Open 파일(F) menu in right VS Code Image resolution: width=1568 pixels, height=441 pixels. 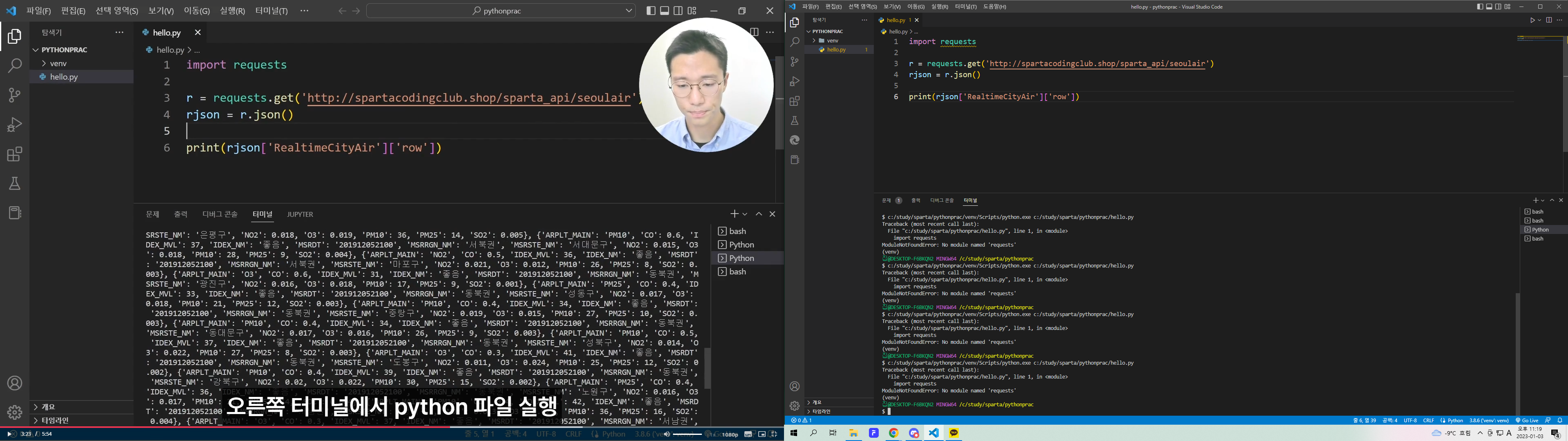point(810,7)
